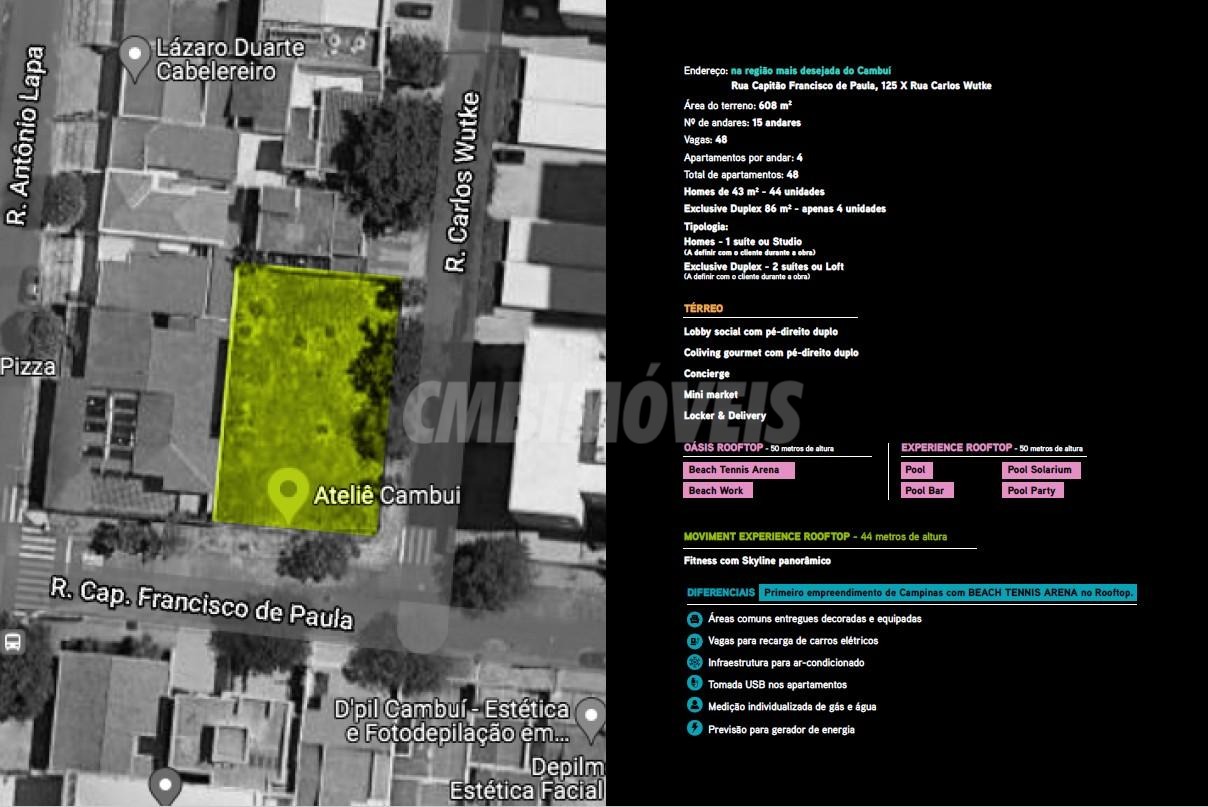The width and height of the screenshot is (1208, 807).
Task: Click the power generator lightning icon
Action: (694, 729)
